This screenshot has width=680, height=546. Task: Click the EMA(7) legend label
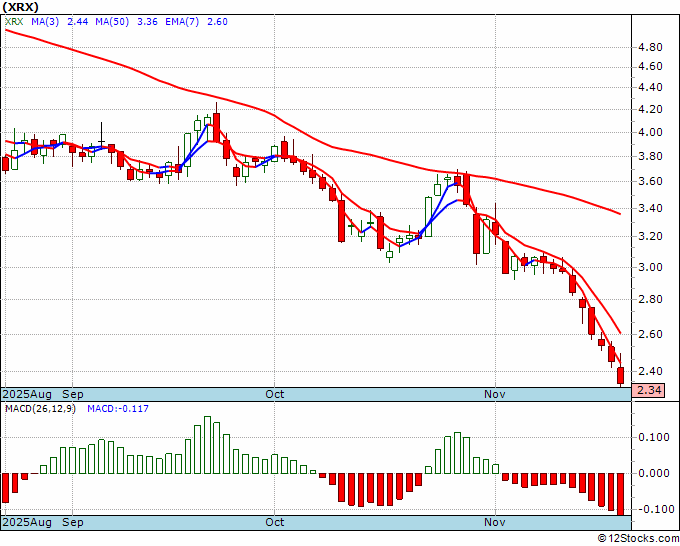(x=182, y=22)
